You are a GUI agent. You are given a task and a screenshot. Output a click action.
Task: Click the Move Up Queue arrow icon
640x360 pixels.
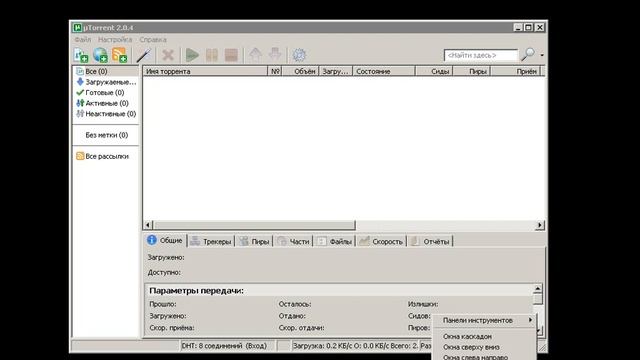click(256, 55)
